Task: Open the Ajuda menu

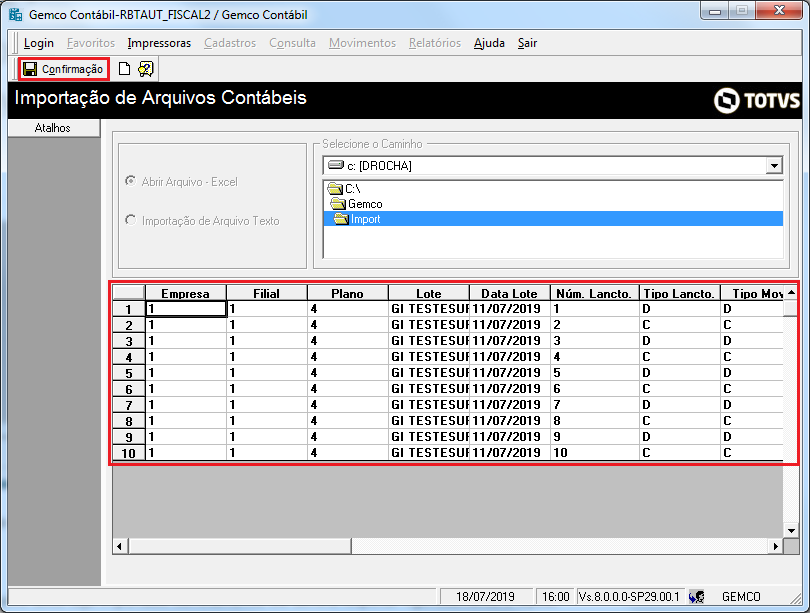Action: tap(489, 43)
